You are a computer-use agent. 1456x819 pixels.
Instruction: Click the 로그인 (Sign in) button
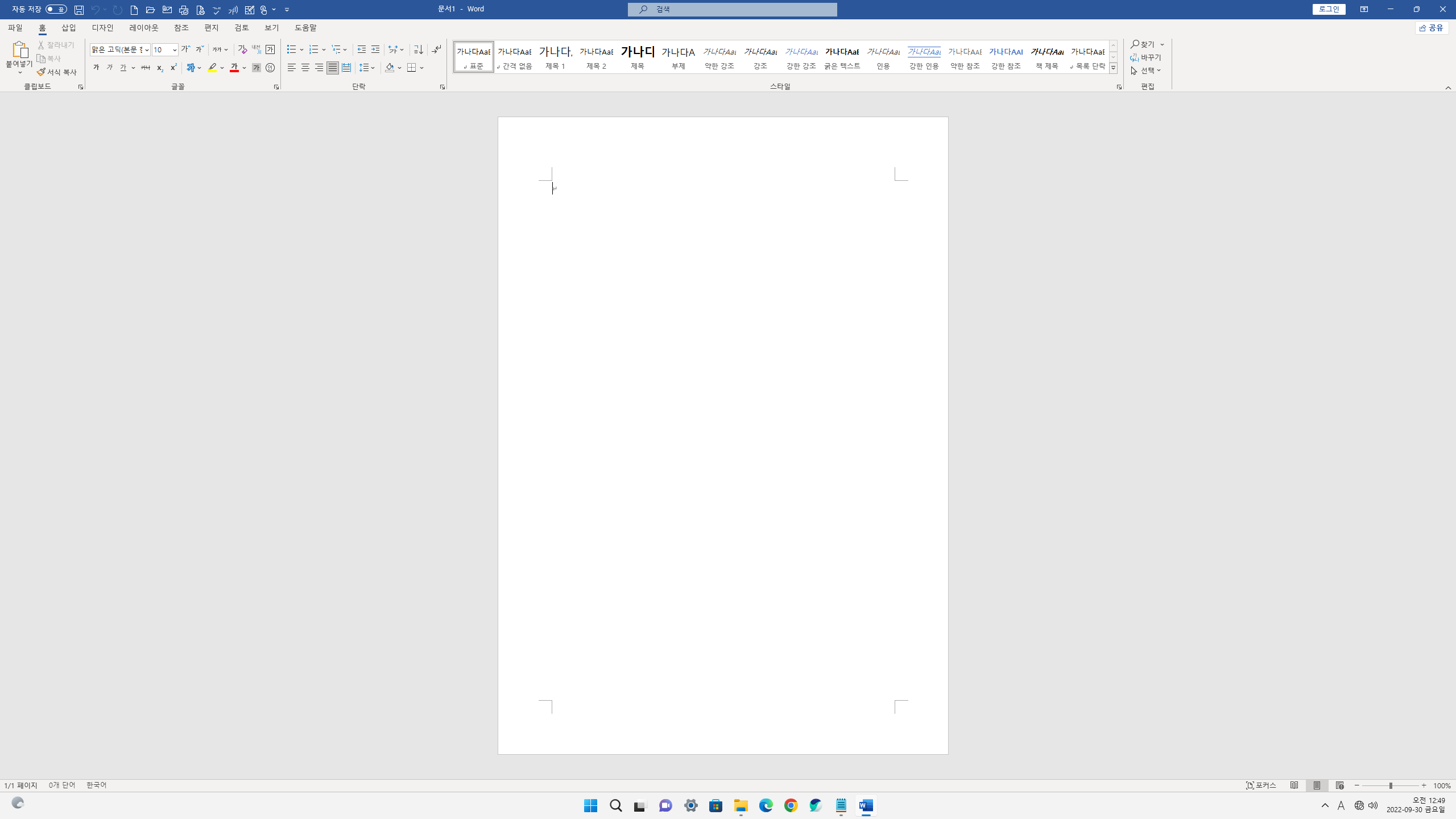pos(1329,9)
